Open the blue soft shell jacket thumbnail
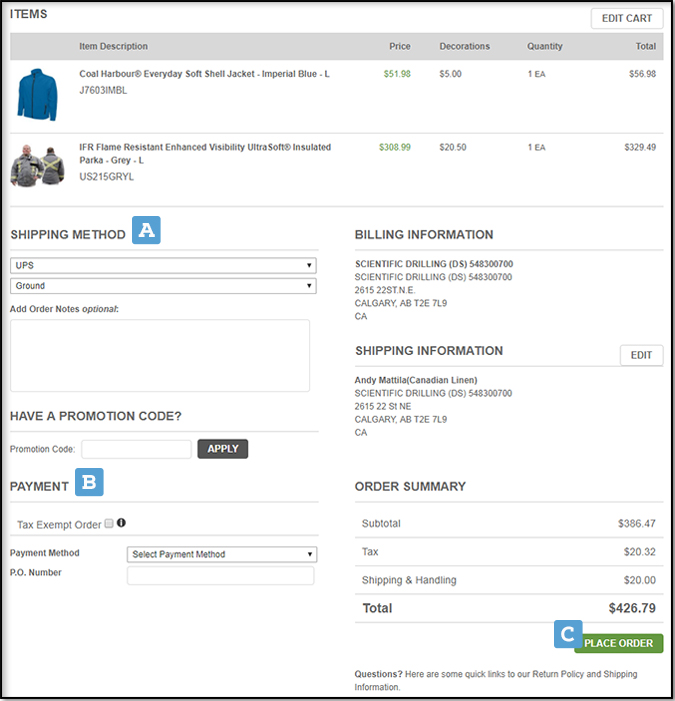Screen dimensions: 675x701 pos(38,93)
